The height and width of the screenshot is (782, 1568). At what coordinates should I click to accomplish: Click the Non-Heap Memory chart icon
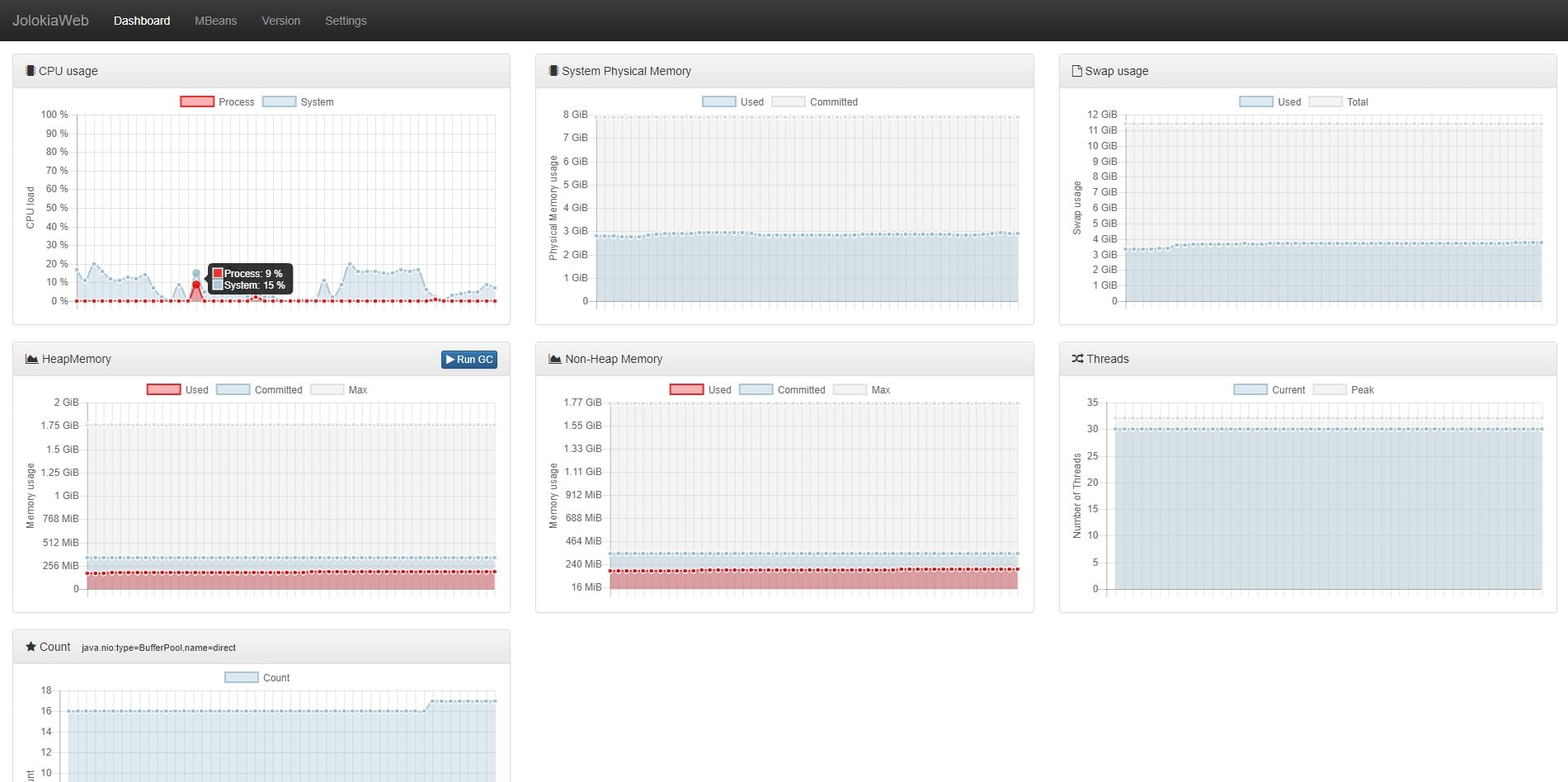tap(555, 359)
